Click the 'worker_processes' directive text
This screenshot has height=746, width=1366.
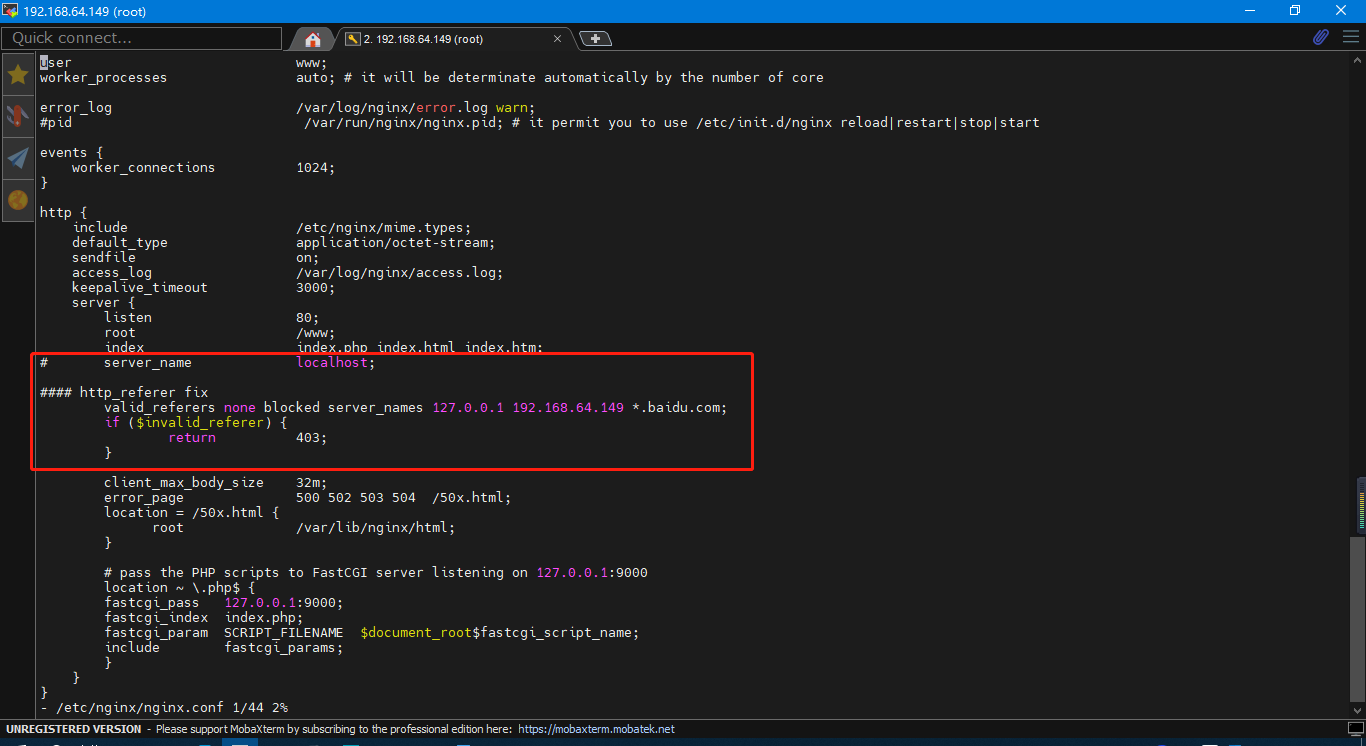click(x=104, y=77)
